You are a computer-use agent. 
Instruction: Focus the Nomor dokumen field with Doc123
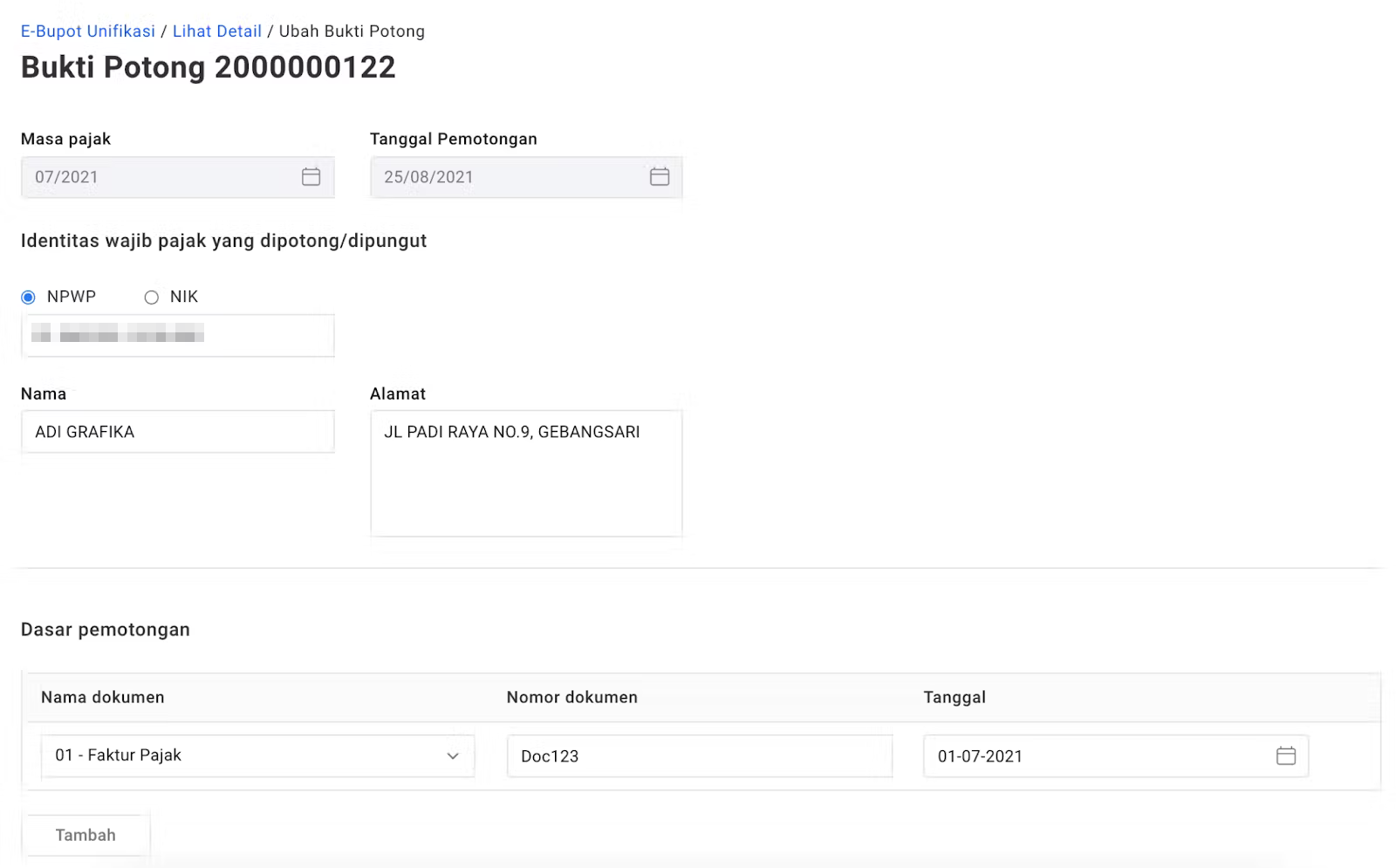pyautogui.click(x=699, y=756)
